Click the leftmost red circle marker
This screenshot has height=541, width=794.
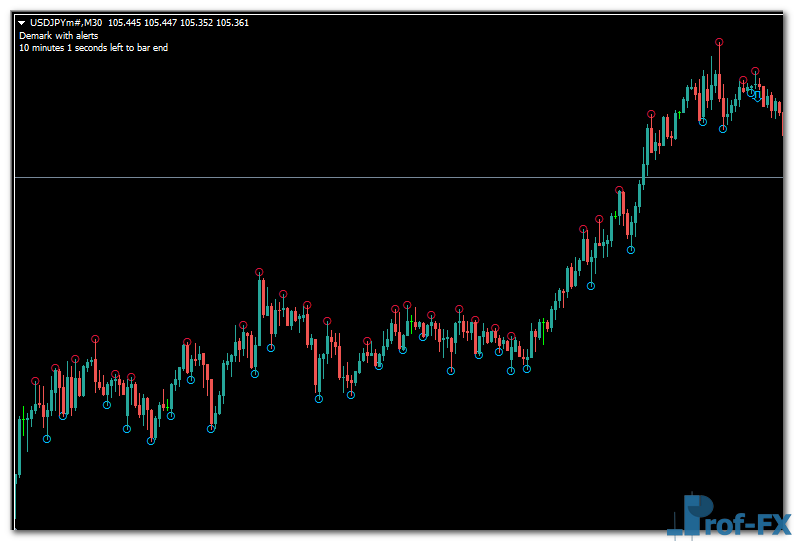[35, 381]
